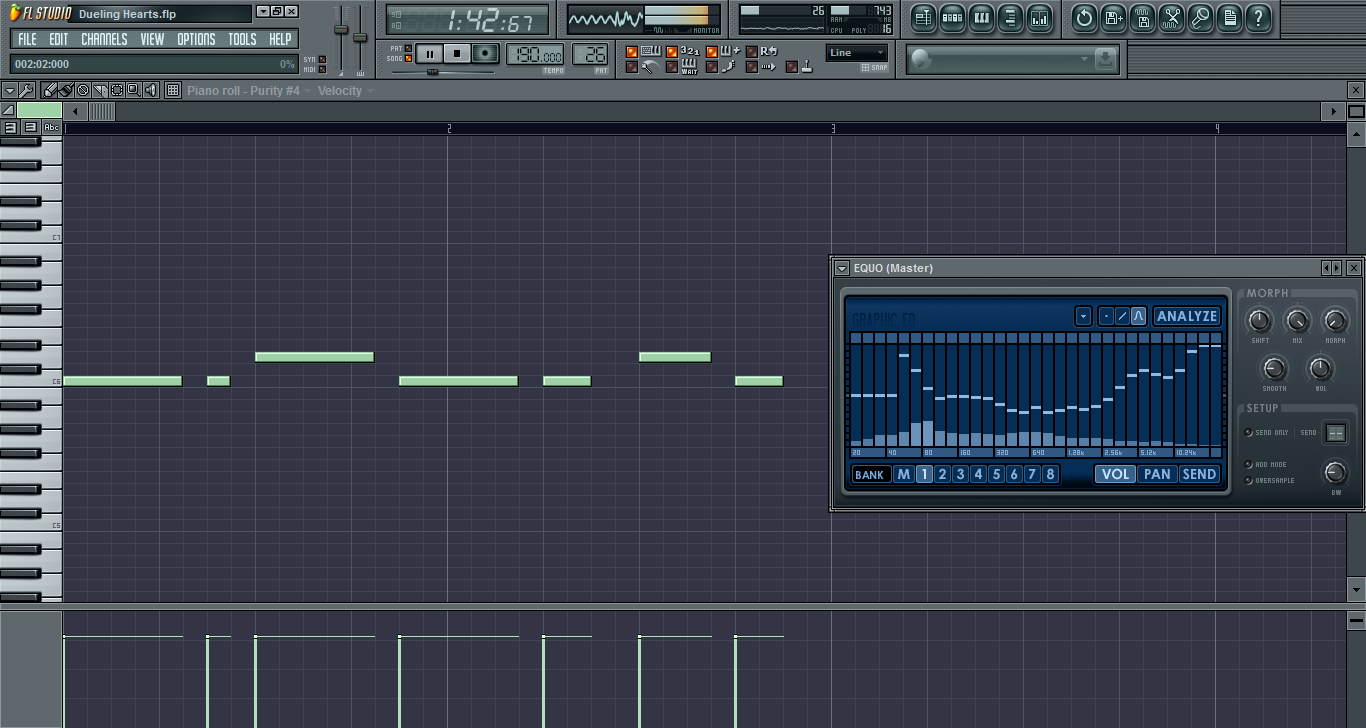This screenshot has width=1366, height=728.
Task: Toggle the SYN sync indicator
Action: tap(322, 59)
